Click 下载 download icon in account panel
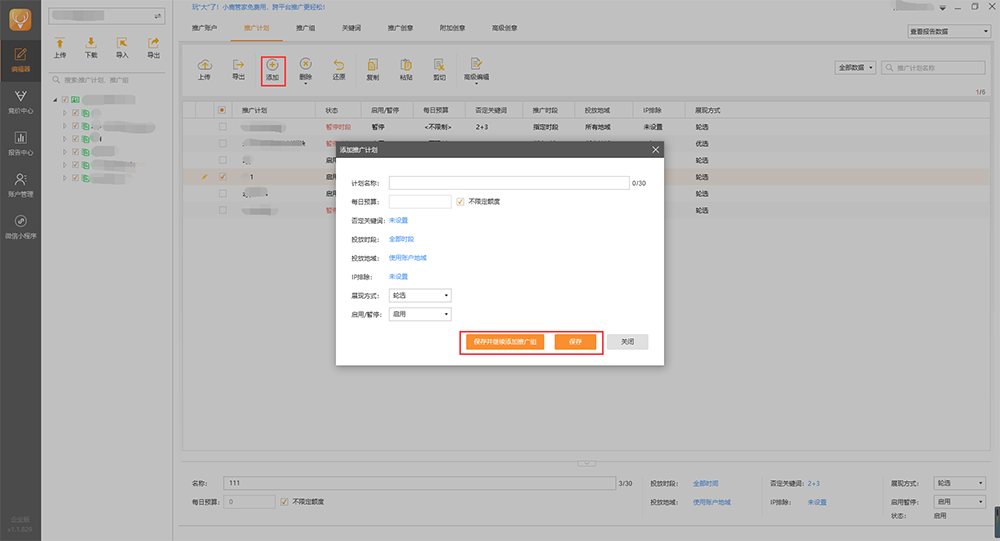Viewport: 1000px width, 541px height. [x=91, y=48]
